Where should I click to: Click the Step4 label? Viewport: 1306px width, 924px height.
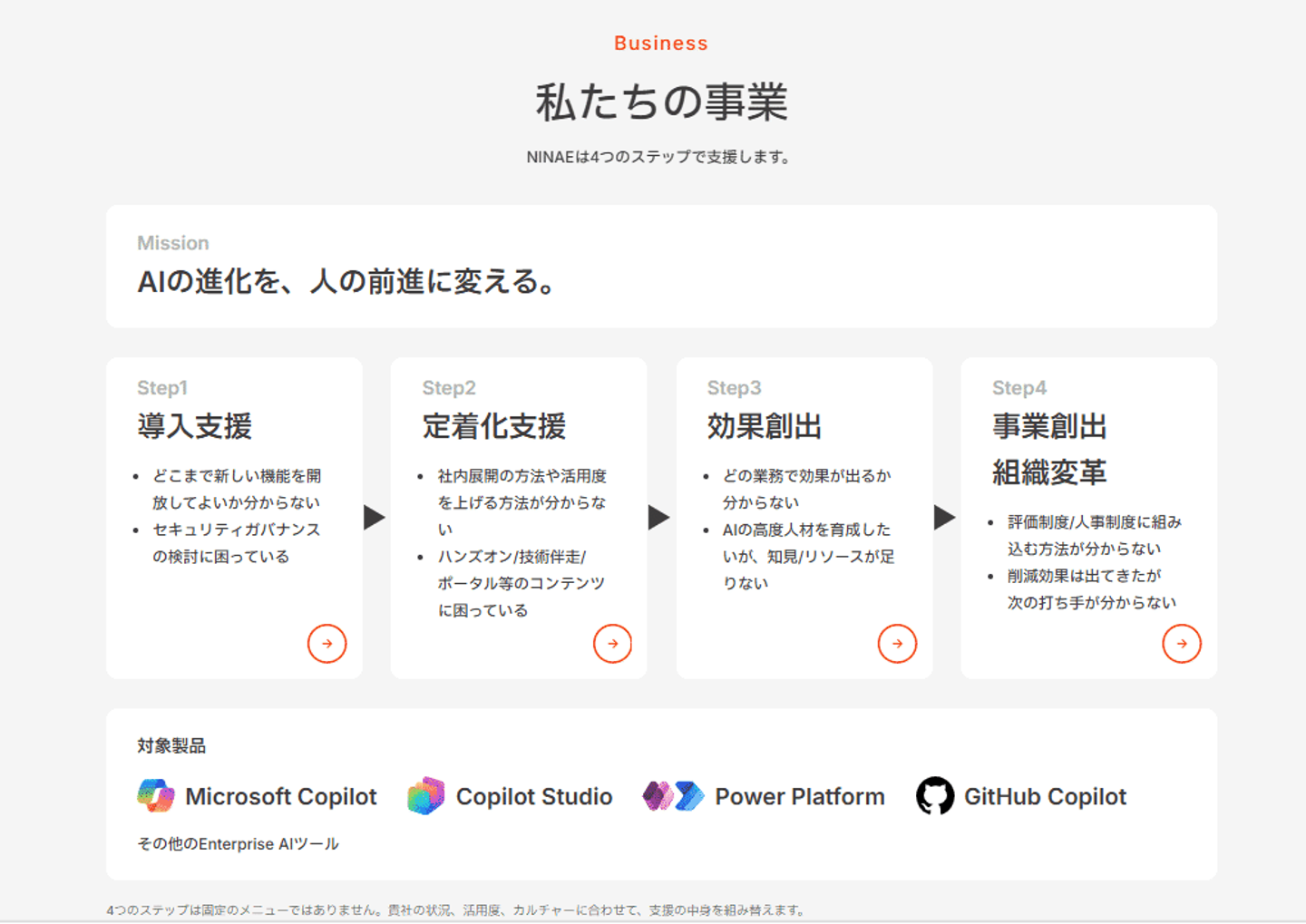pos(1019,388)
